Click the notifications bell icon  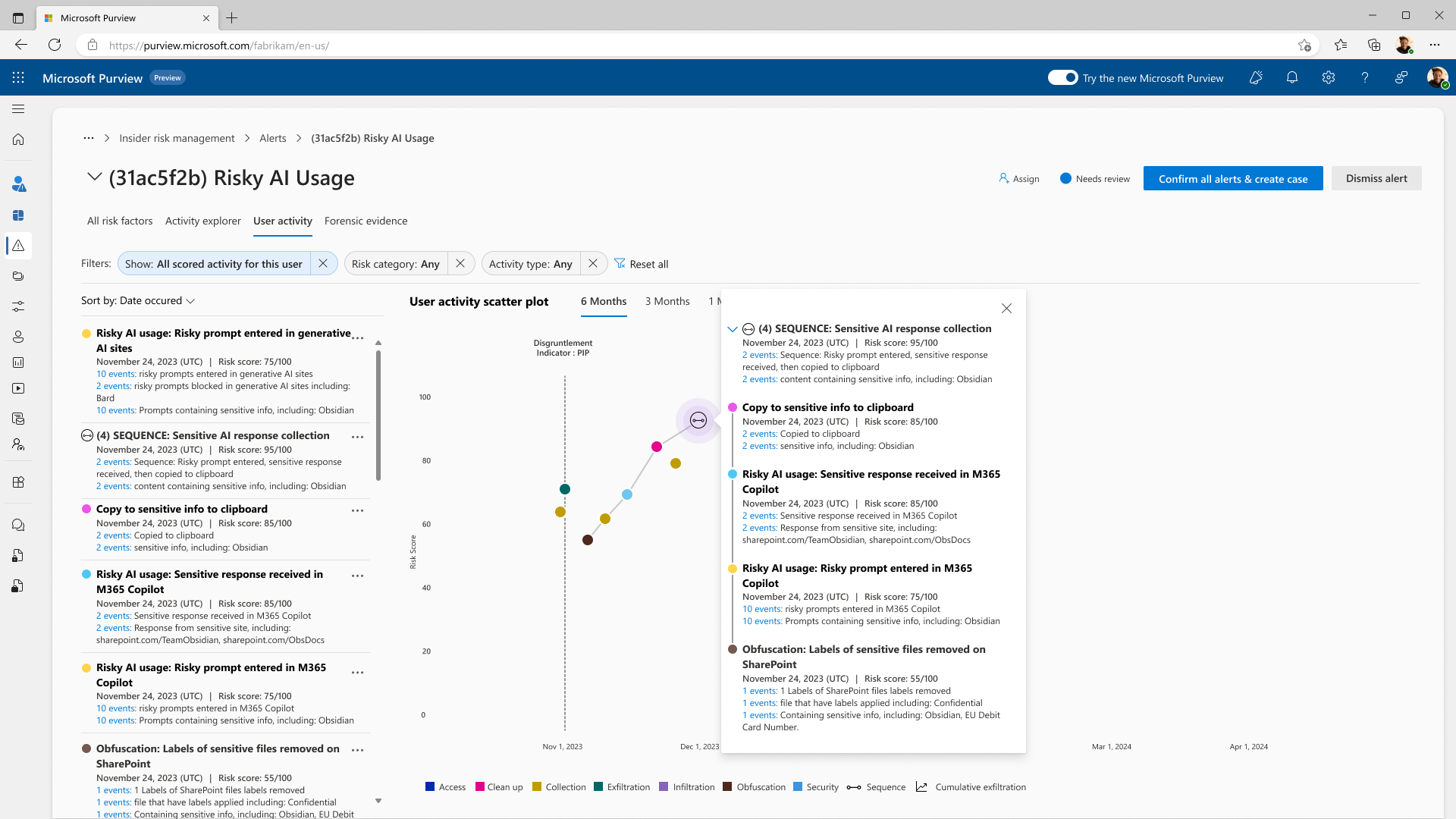1292,77
